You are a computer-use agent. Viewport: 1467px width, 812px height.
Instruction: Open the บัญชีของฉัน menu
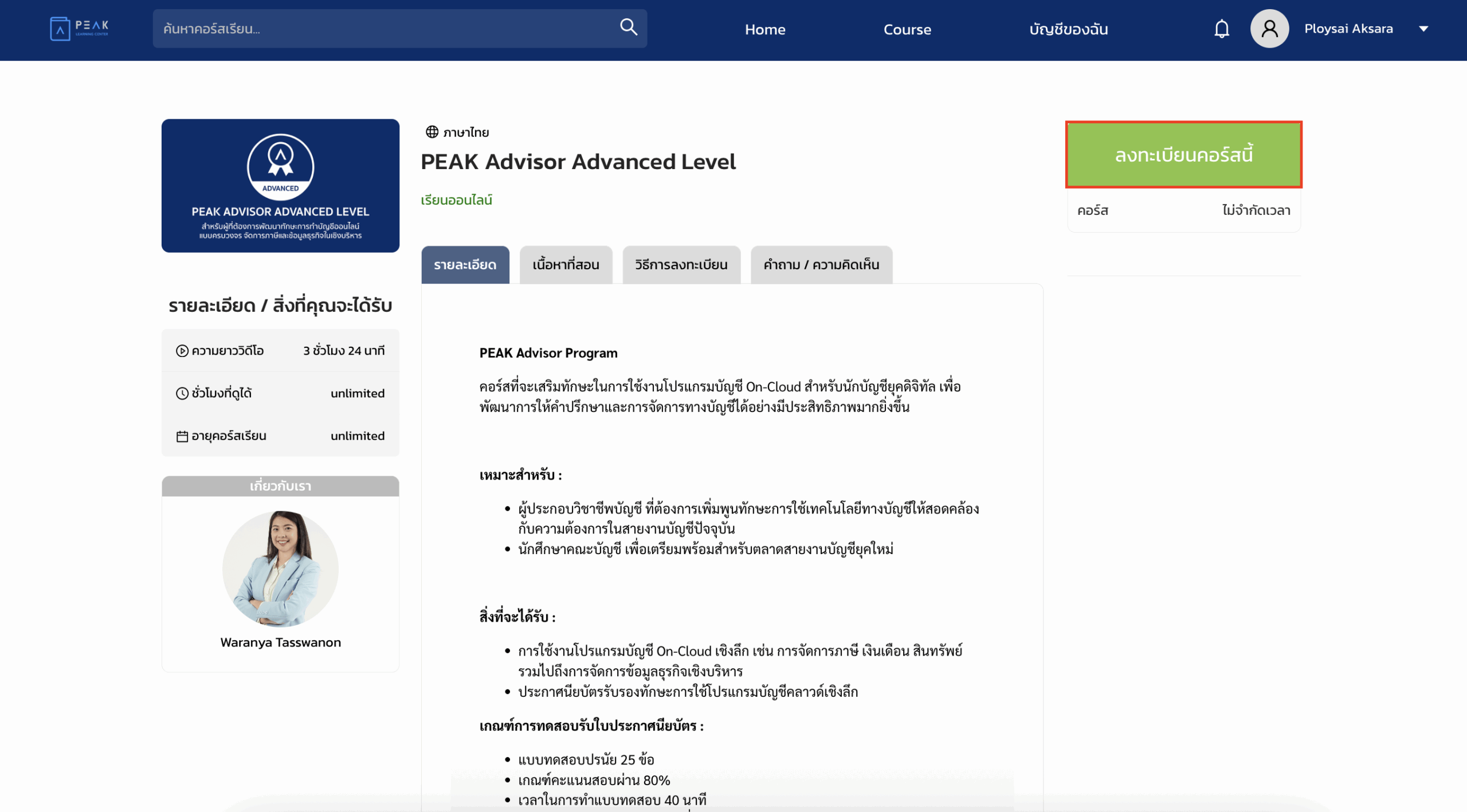(x=1068, y=29)
